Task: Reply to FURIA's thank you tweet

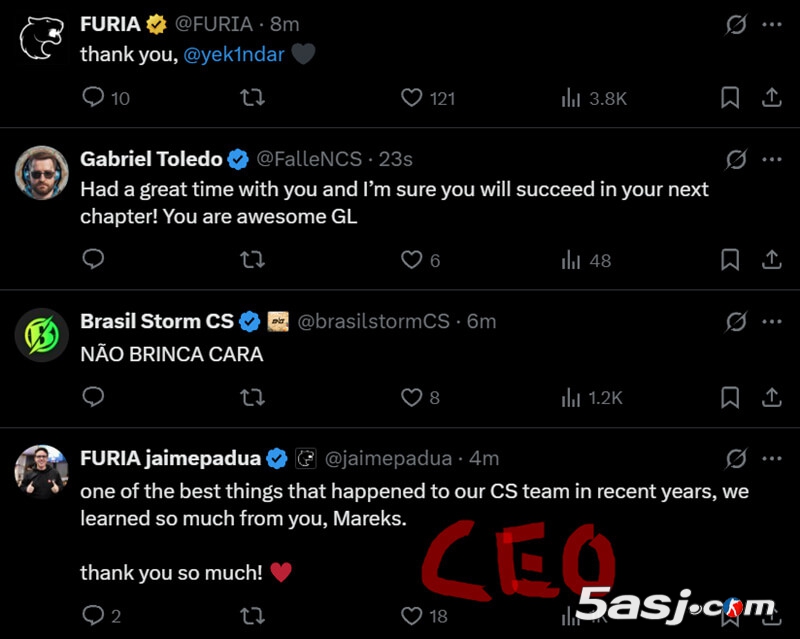Action: coord(93,97)
